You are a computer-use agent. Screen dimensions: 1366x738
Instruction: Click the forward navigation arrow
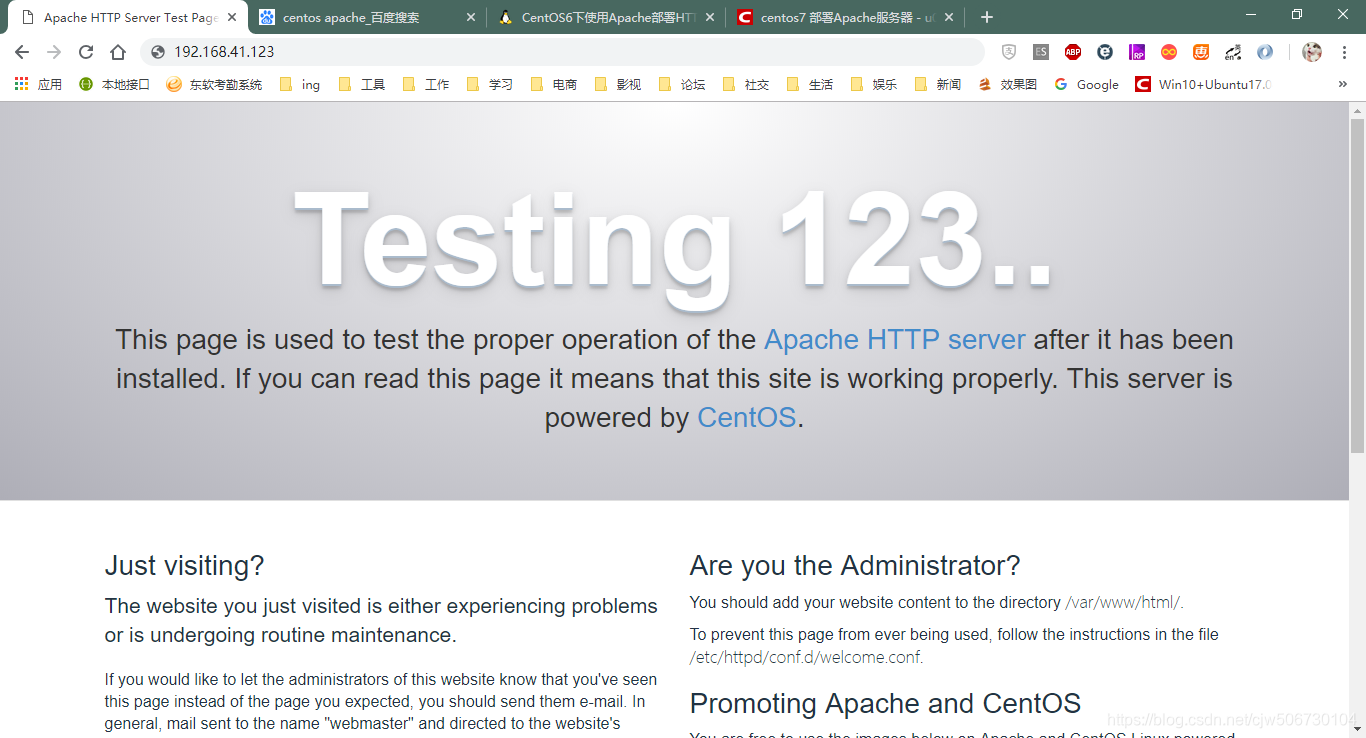coord(54,52)
